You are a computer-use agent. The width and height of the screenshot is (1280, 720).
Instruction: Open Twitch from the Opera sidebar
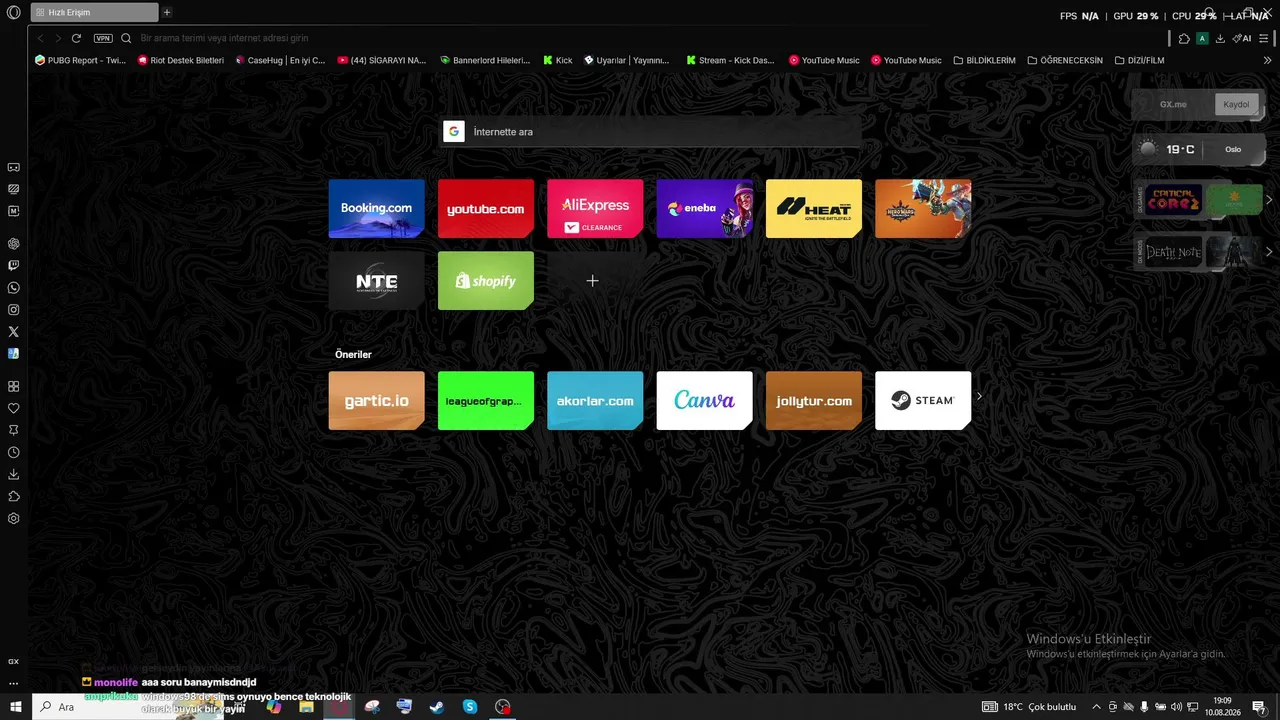pyautogui.click(x=14, y=266)
